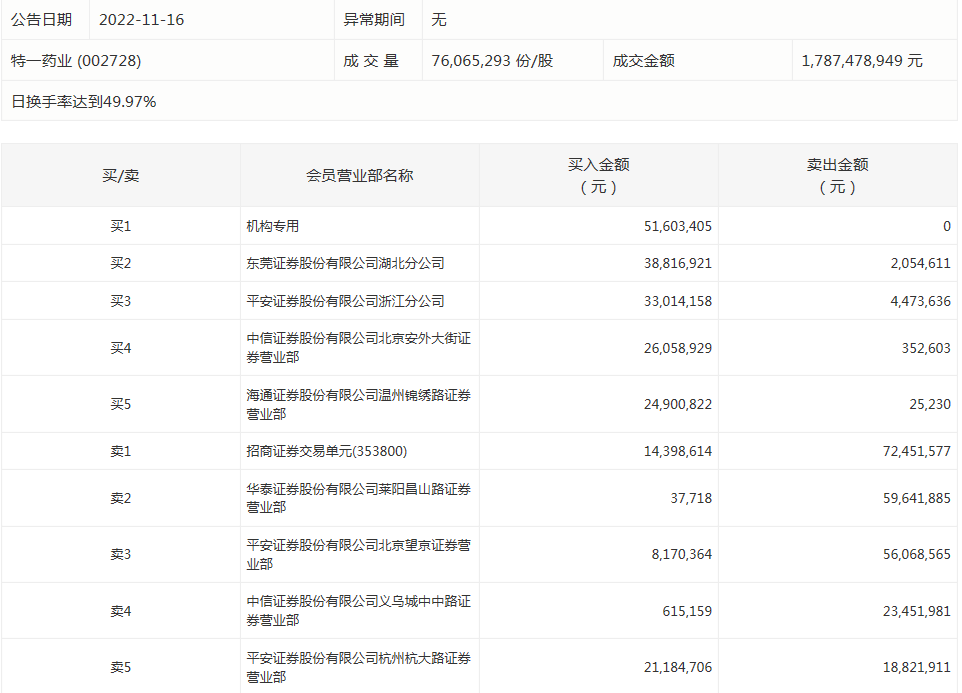Click the 异常期间 label
Viewport: 962px width, 693px height.
pyautogui.click(x=374, y=20)
